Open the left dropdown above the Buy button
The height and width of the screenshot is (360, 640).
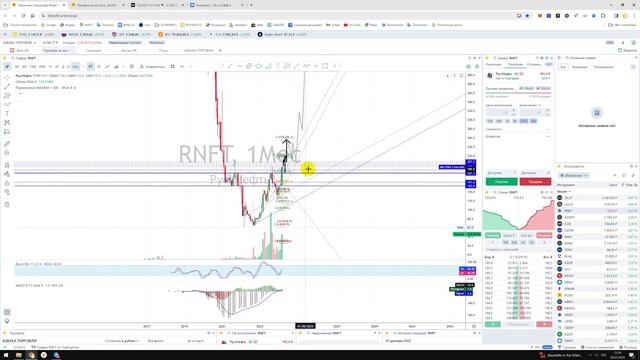[501, 173]
